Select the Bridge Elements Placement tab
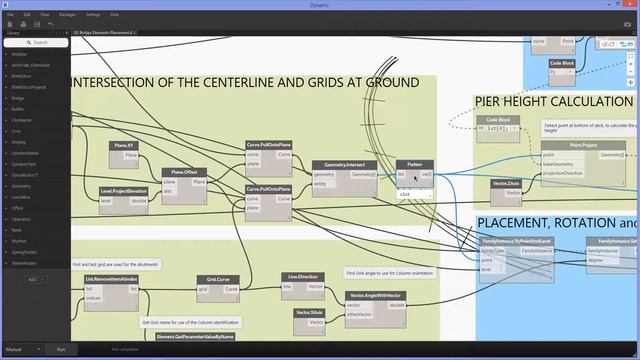This screenshot has width=640, height=360. point(104,33)
